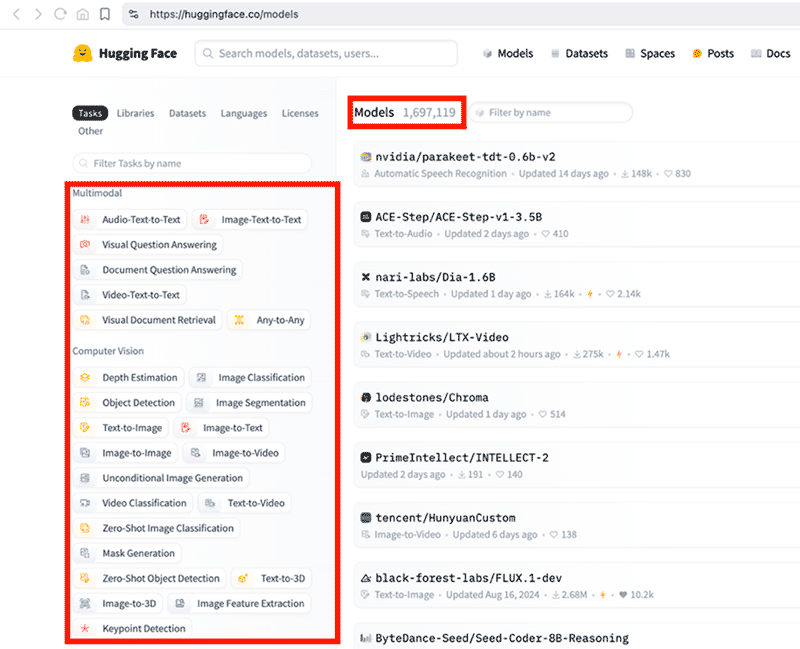Open Posts in the top navigation
This screenshot has width=800, height=649.
point(713,53)
